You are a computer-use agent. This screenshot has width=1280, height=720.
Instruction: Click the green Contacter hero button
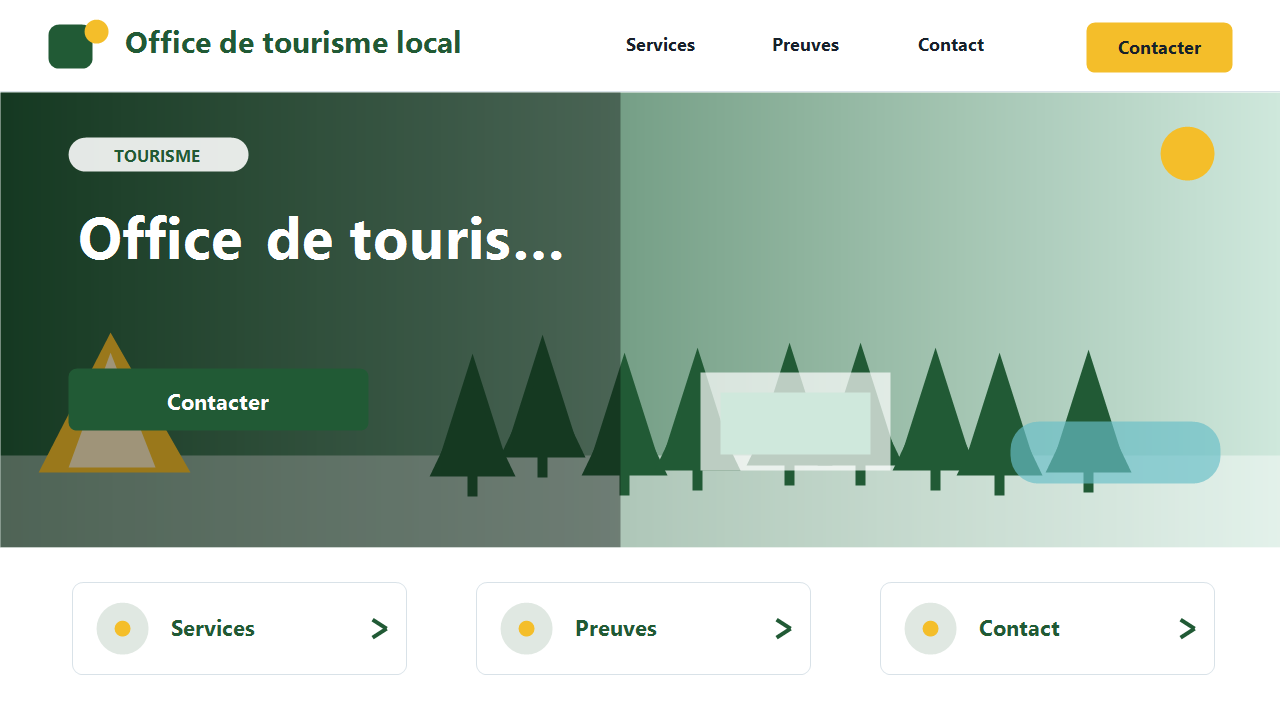[x=218, y=402]
